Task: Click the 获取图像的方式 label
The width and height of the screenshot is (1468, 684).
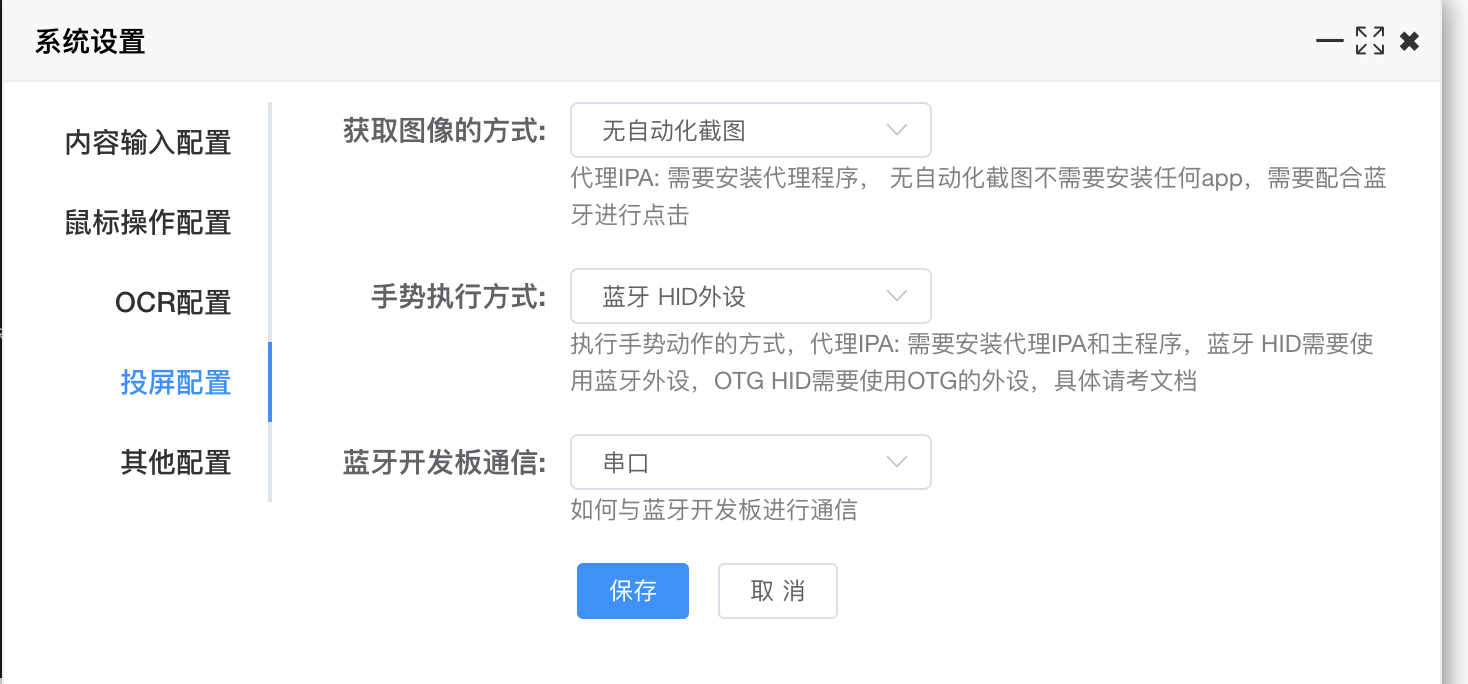Action: click(x=445, y=131)
